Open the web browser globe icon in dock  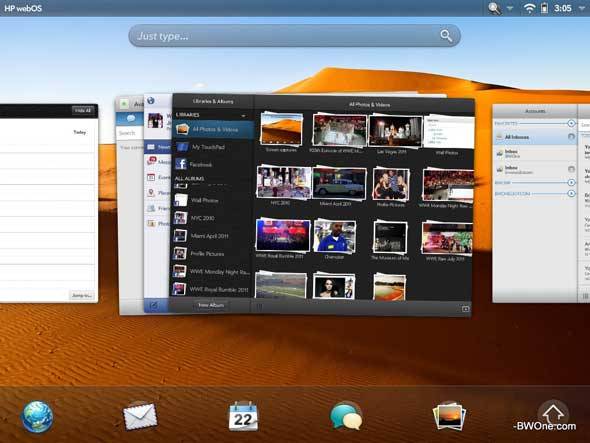(37, 417)
